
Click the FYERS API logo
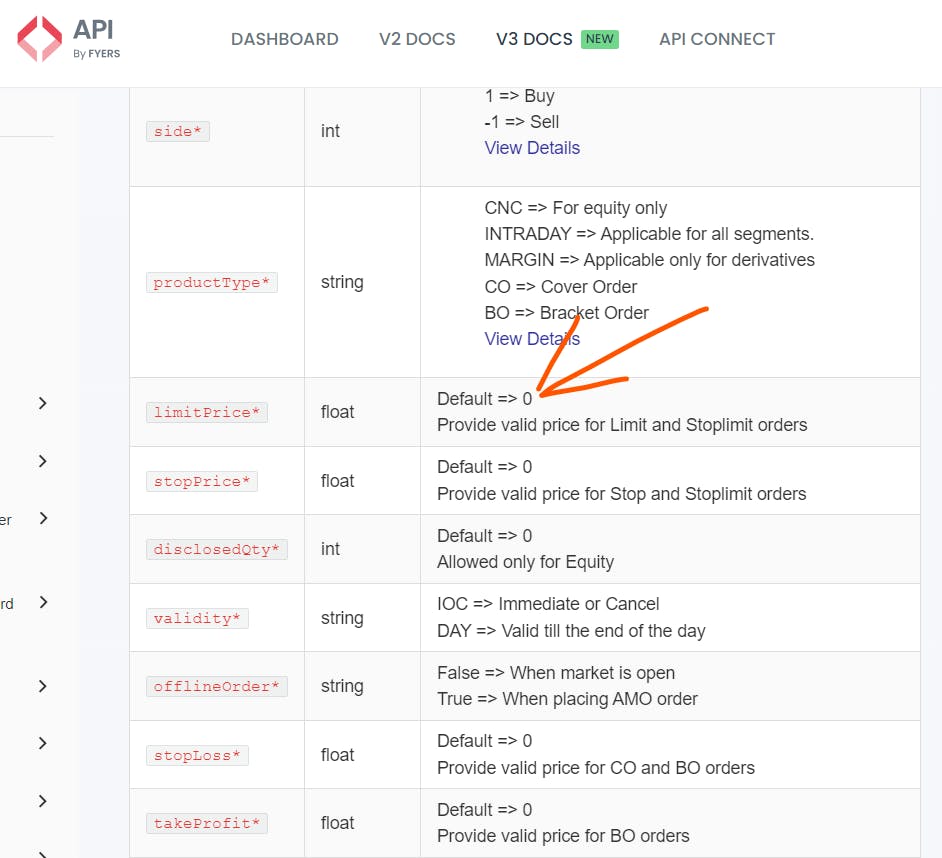pos(68,39)
